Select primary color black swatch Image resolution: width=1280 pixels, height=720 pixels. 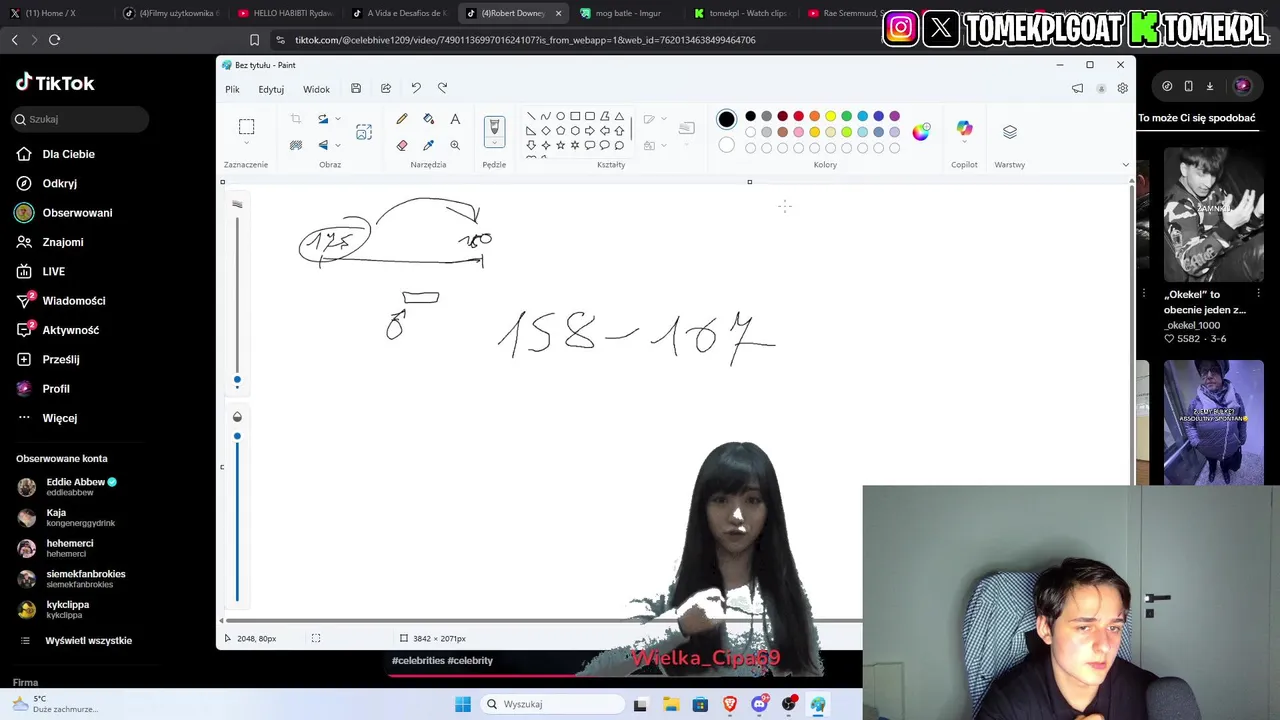click(727, 120)
